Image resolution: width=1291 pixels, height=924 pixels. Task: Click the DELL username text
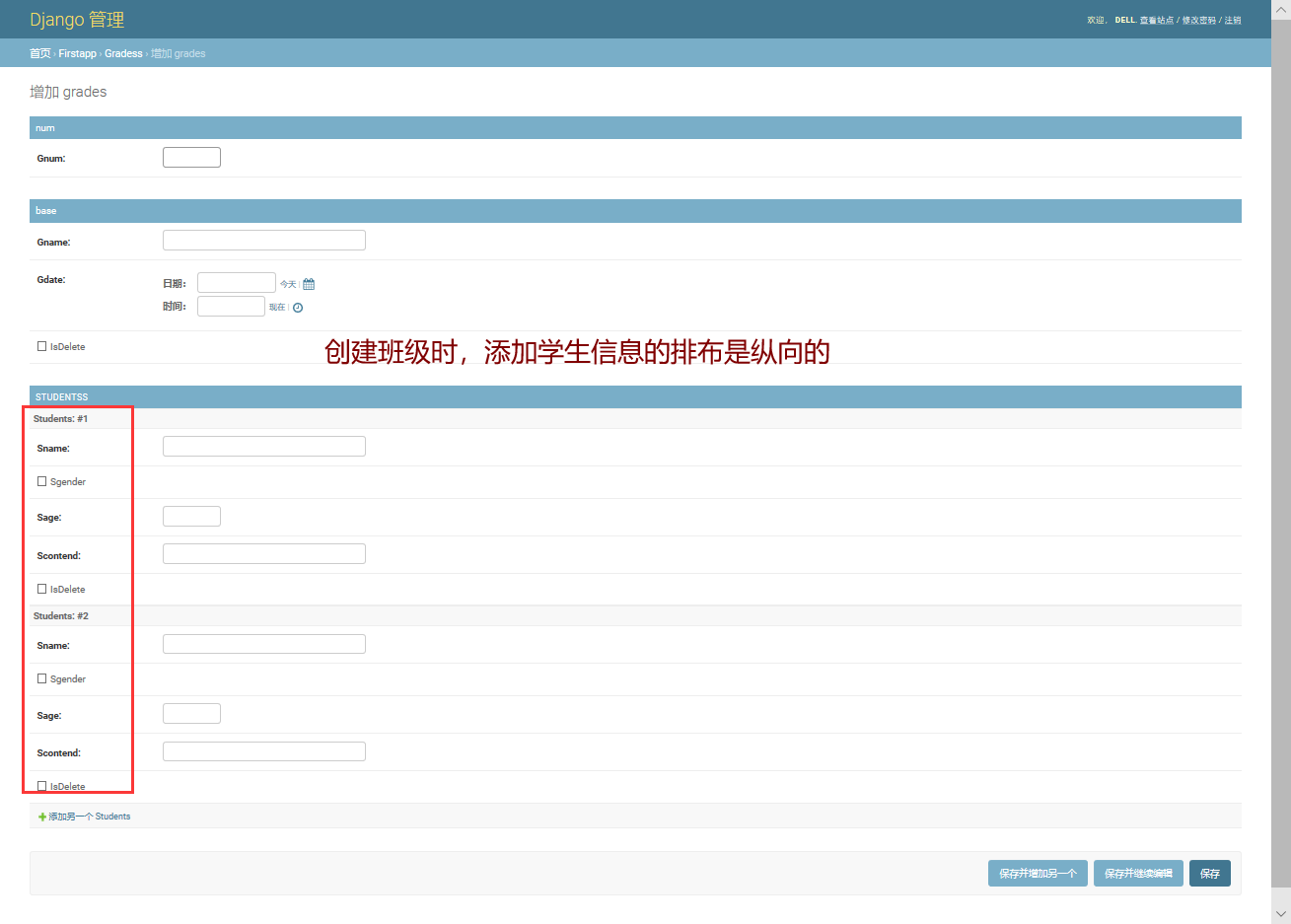1124,20
